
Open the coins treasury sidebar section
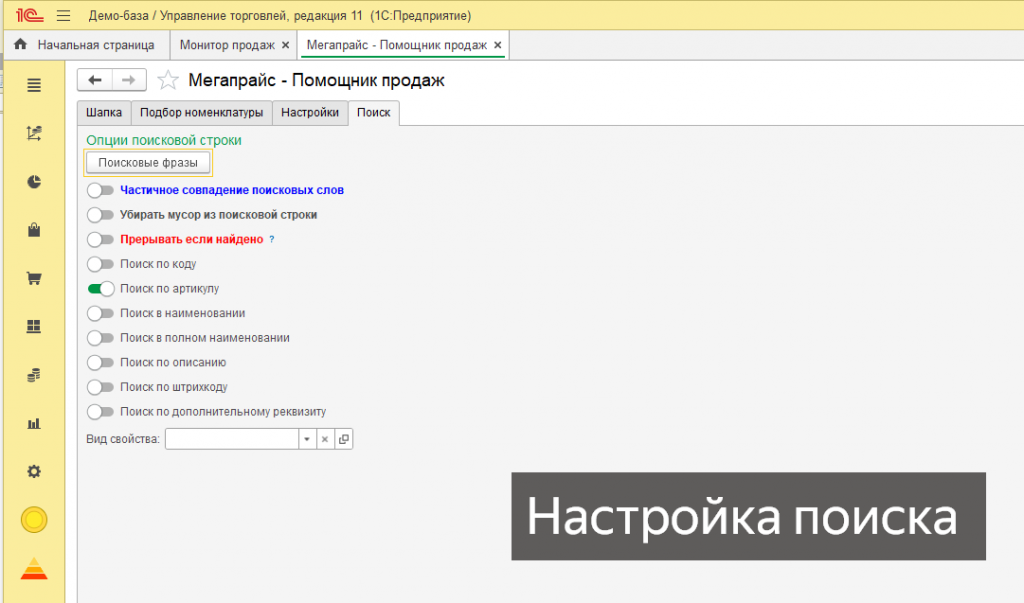point(34,375)
